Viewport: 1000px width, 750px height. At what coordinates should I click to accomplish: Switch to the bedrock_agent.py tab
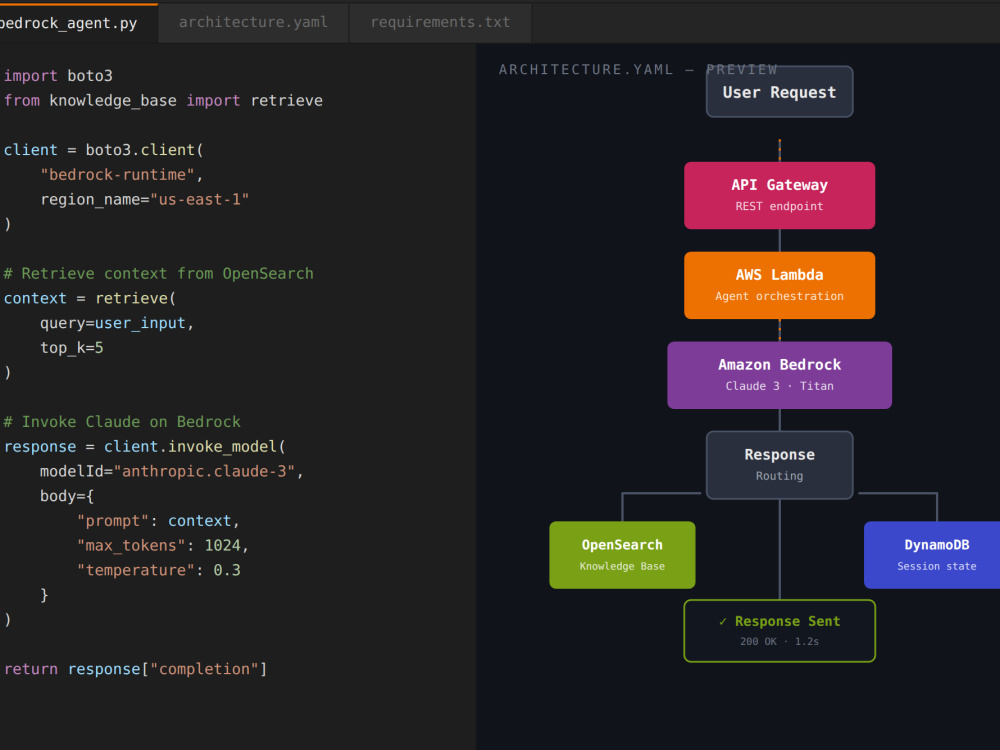coord(78,23)
